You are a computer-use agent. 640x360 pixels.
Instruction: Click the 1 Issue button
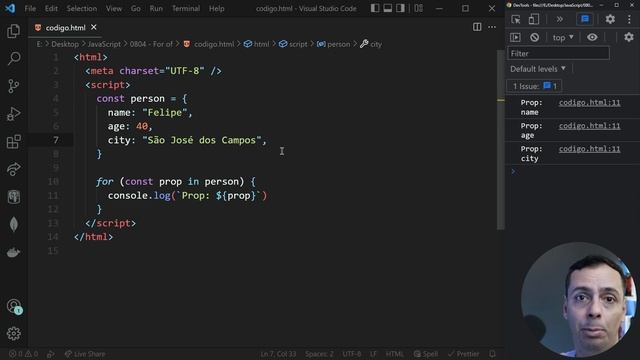coord(534,86)
